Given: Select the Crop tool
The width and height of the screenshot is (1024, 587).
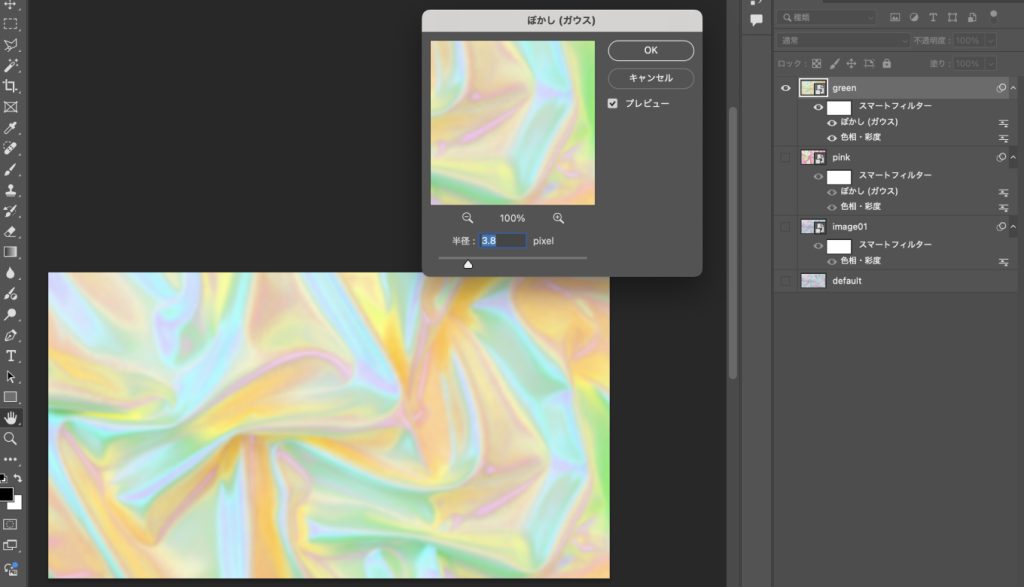Looking at the screenshot, I should (11, 86).
